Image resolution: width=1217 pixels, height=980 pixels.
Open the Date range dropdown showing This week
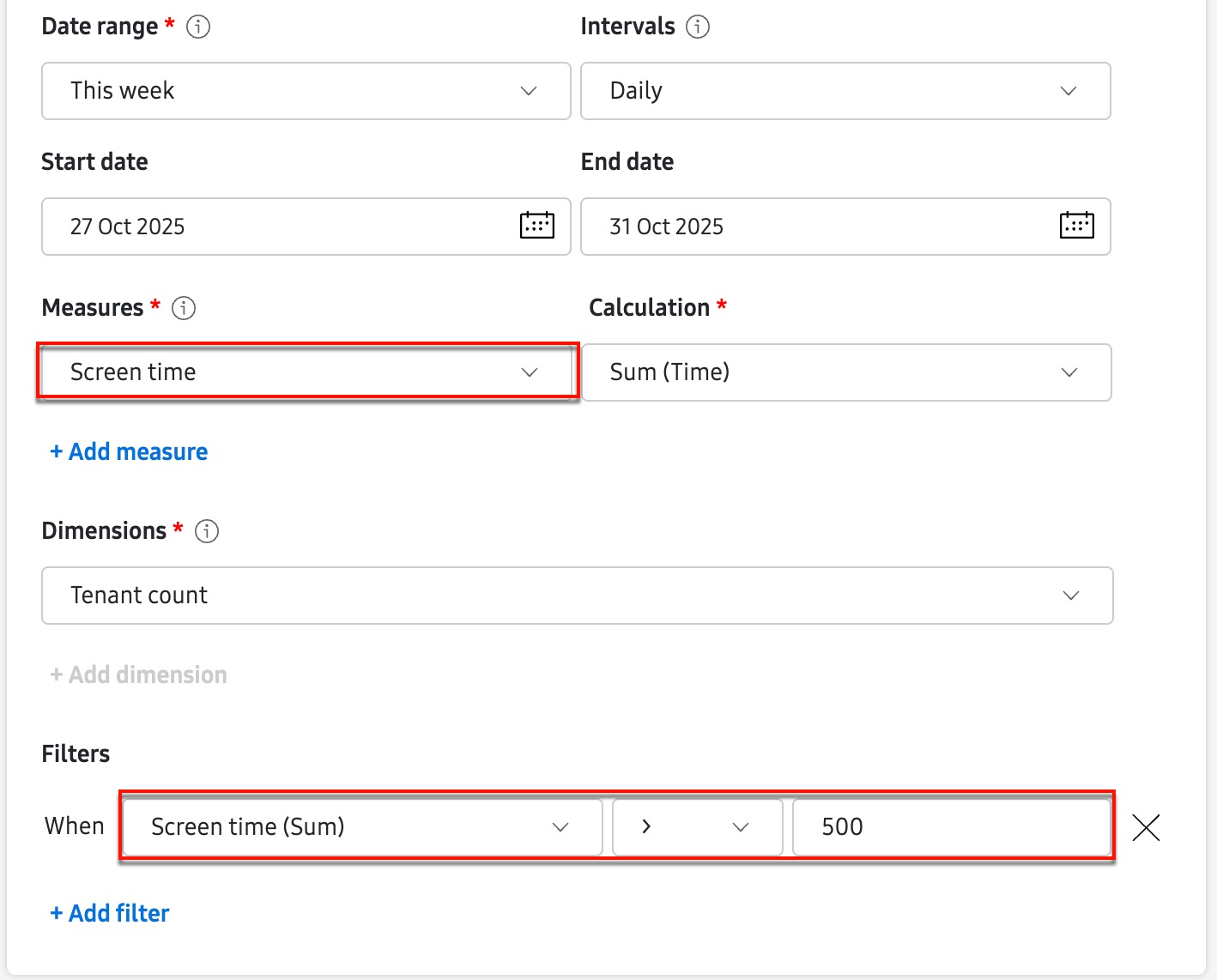(306, 91)
